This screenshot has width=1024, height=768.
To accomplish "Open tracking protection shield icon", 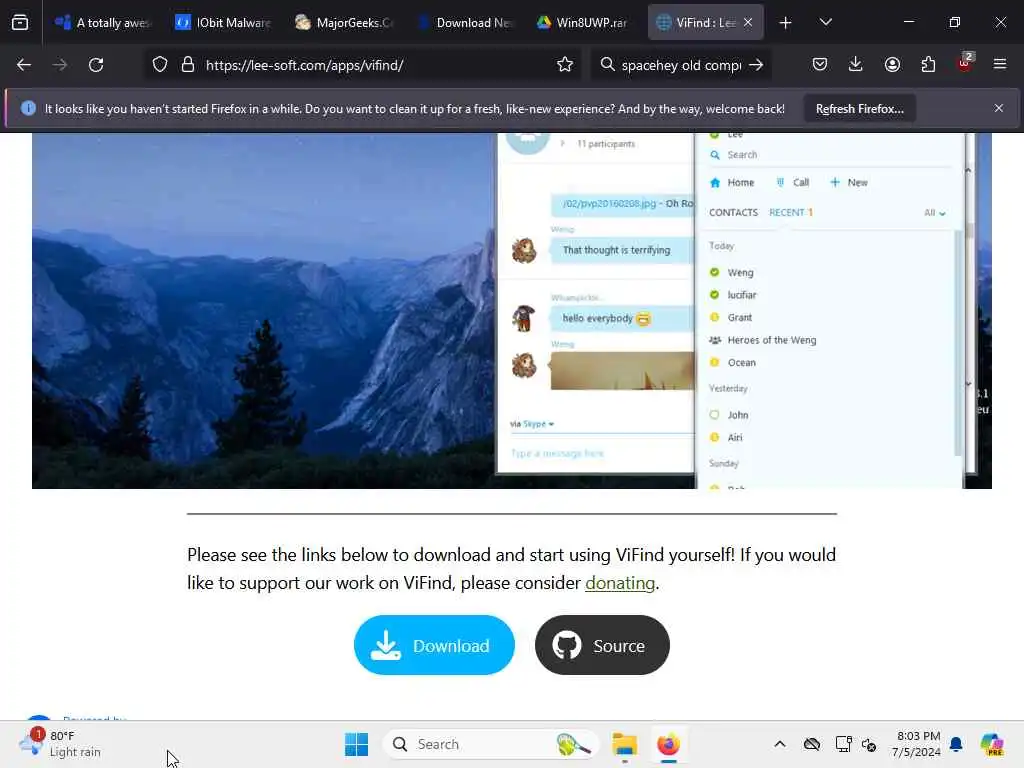I will (x=160, y=65).
